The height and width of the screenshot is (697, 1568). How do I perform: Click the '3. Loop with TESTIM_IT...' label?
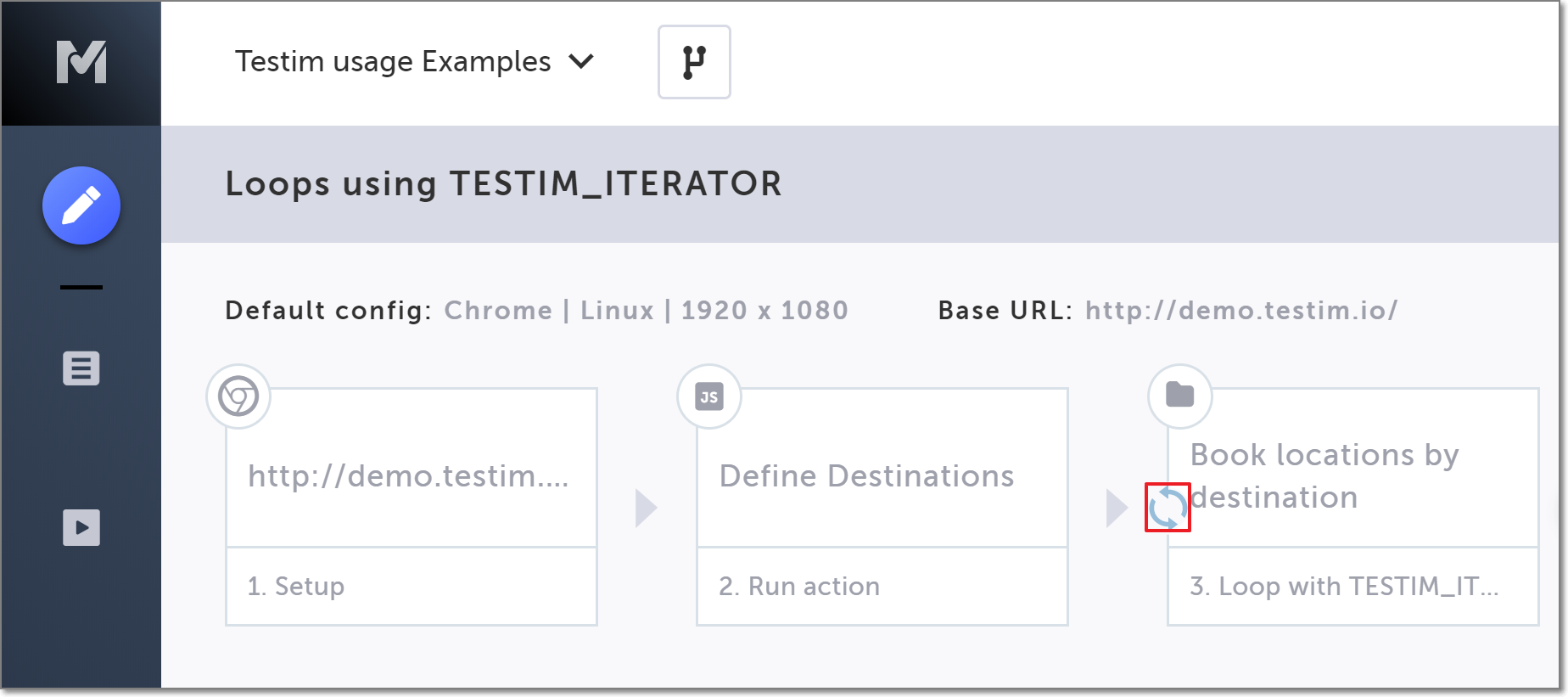click(1344, 587)
